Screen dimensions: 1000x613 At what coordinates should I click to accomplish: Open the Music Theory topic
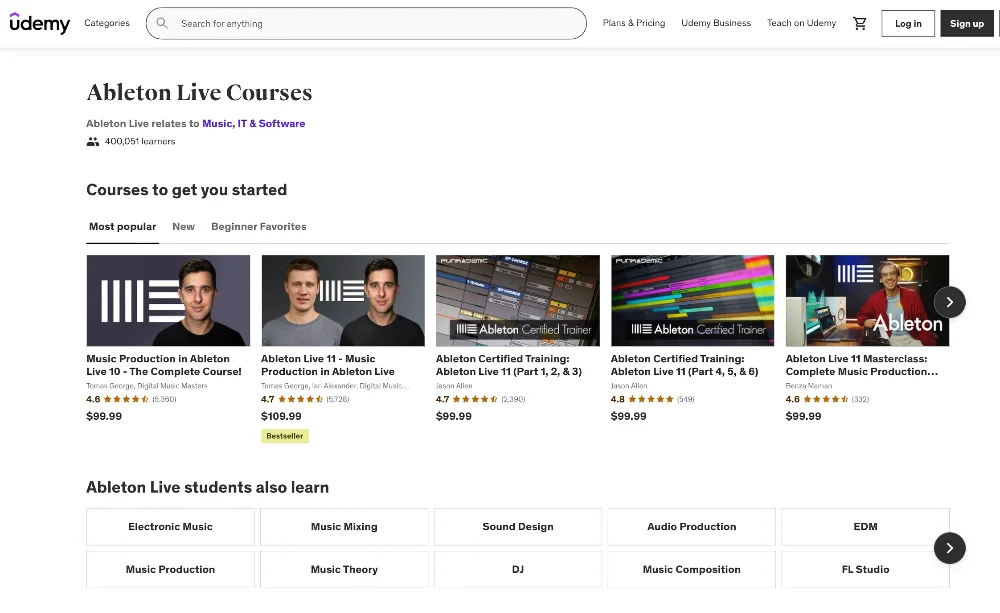point(344,569)
